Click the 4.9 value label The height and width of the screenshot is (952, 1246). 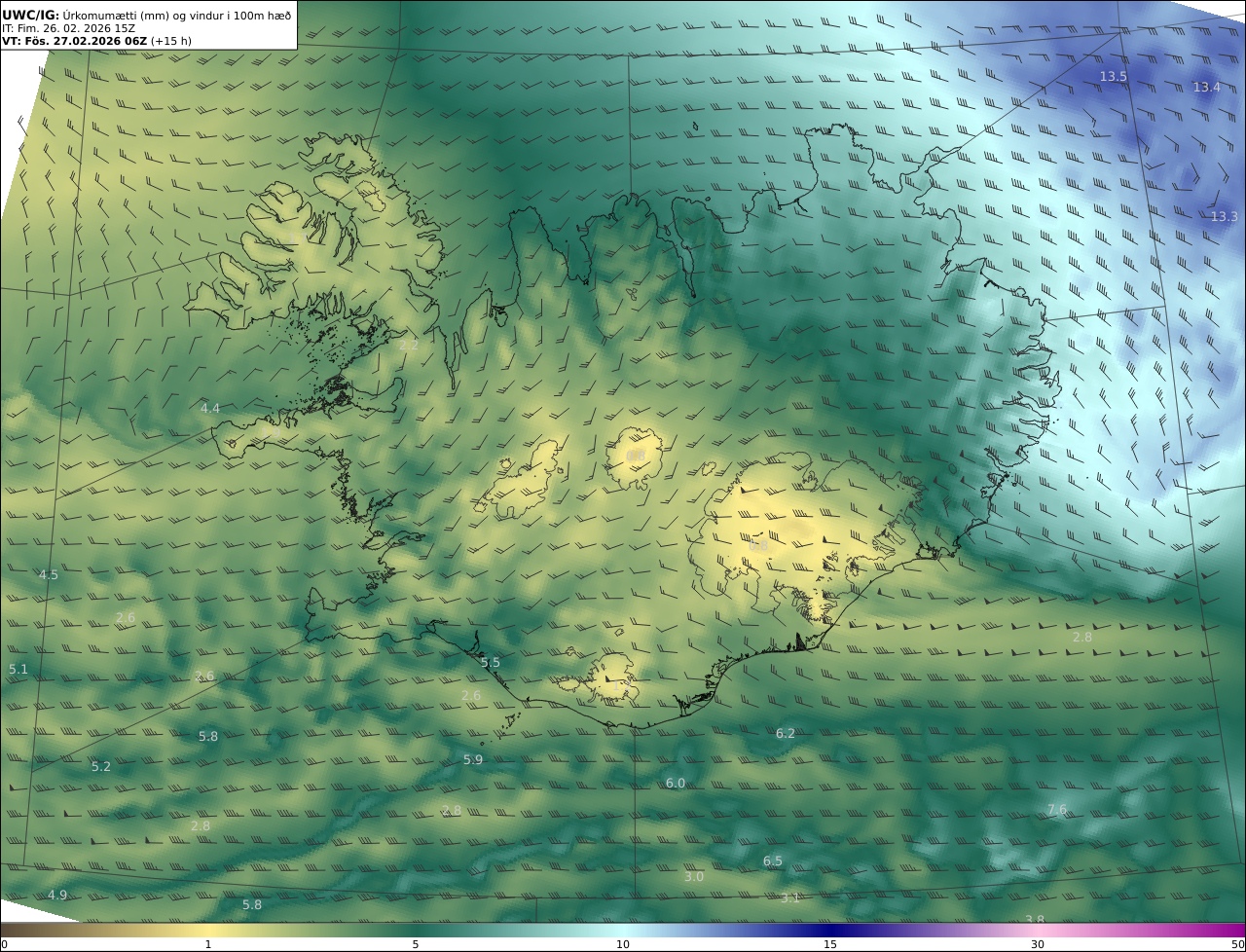[x=57, y=895]
